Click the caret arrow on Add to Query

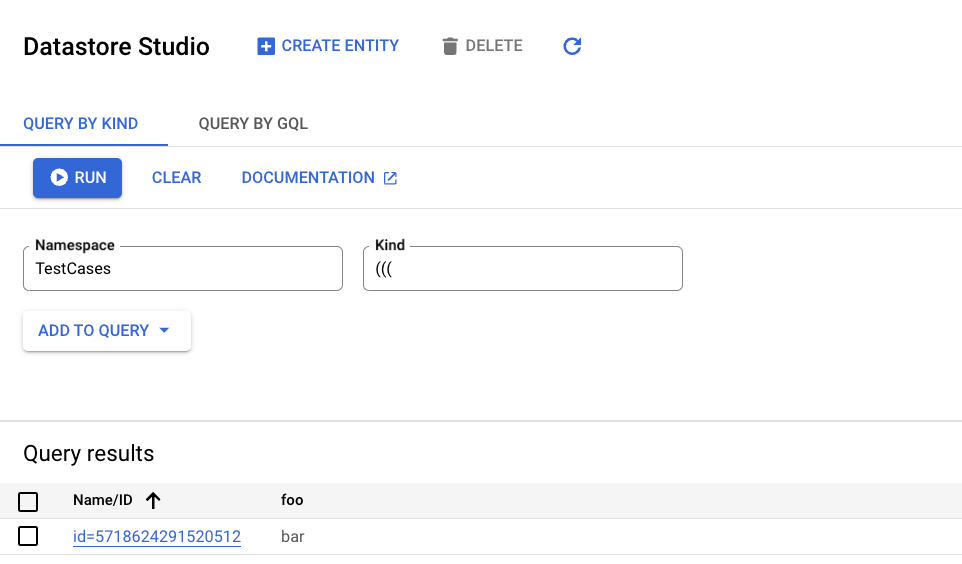165,331
